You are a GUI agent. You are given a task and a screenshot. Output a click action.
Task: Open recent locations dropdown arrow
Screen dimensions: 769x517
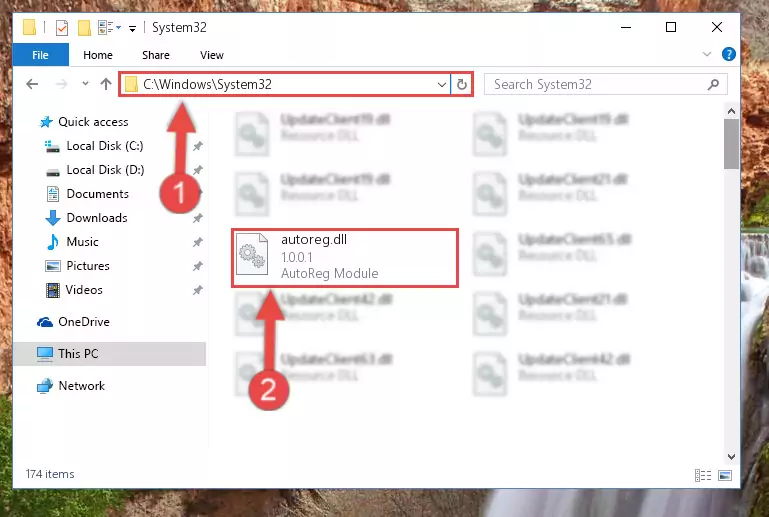(85, 84)
